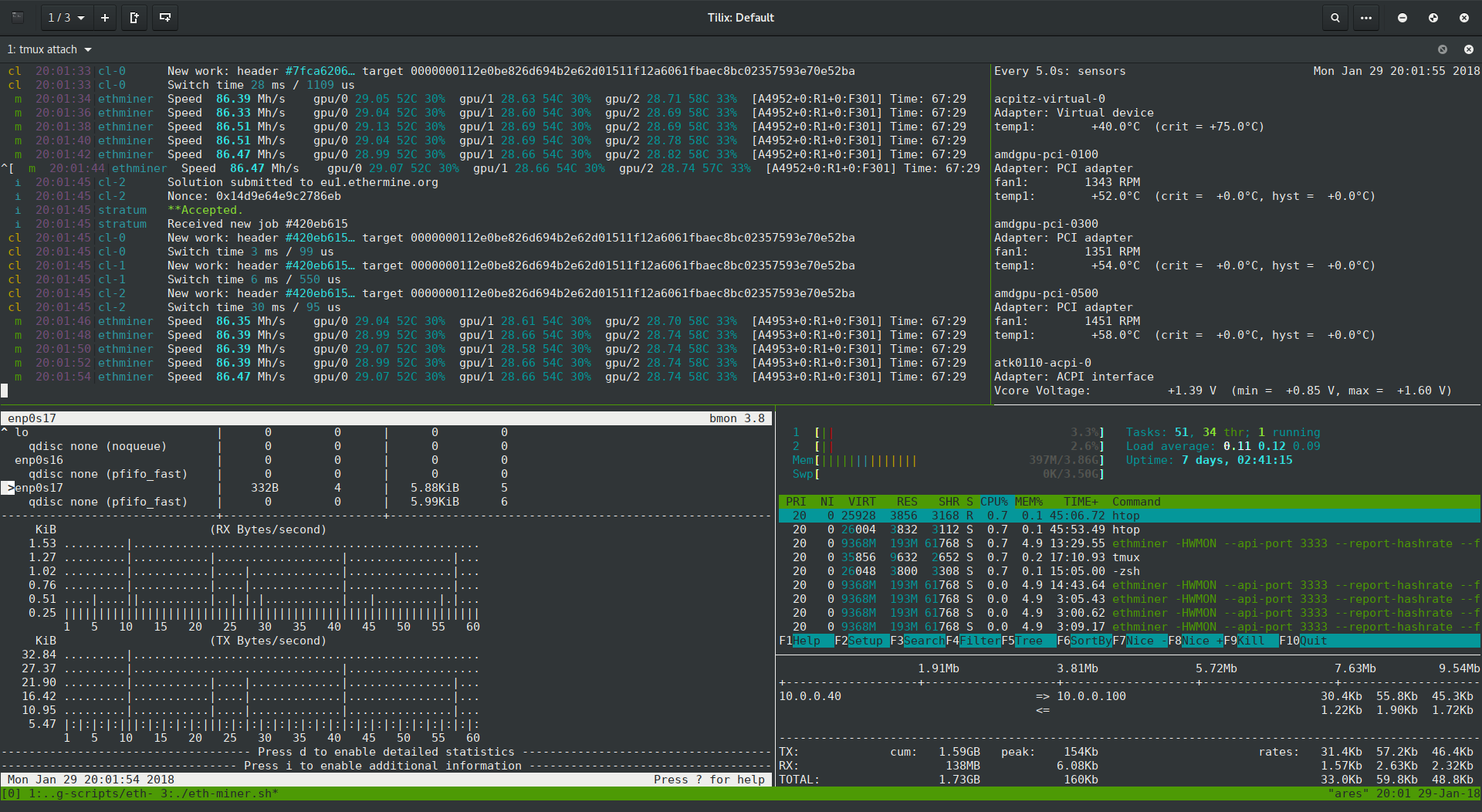This screenshot has height=812, width=1482.
Task: Add a new session with plus button
Action: 105,17
